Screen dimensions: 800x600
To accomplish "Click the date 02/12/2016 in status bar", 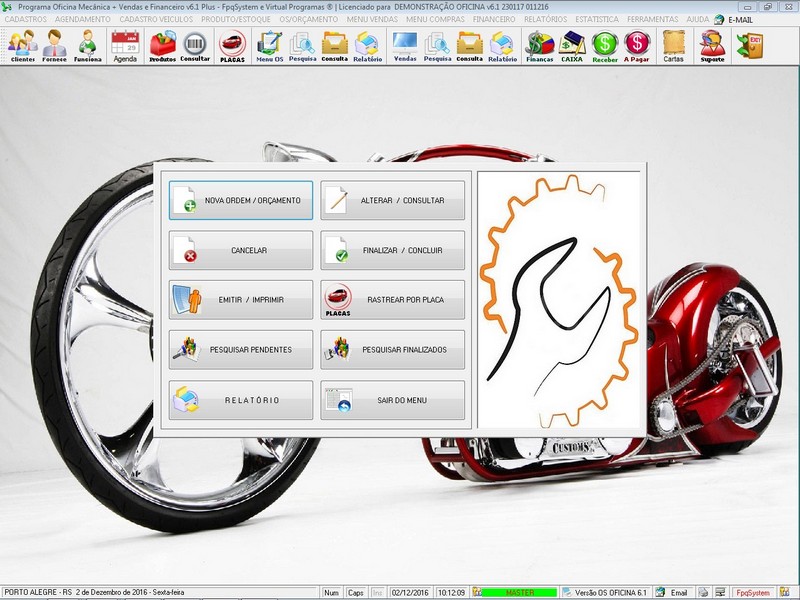I will click(410, 592).
